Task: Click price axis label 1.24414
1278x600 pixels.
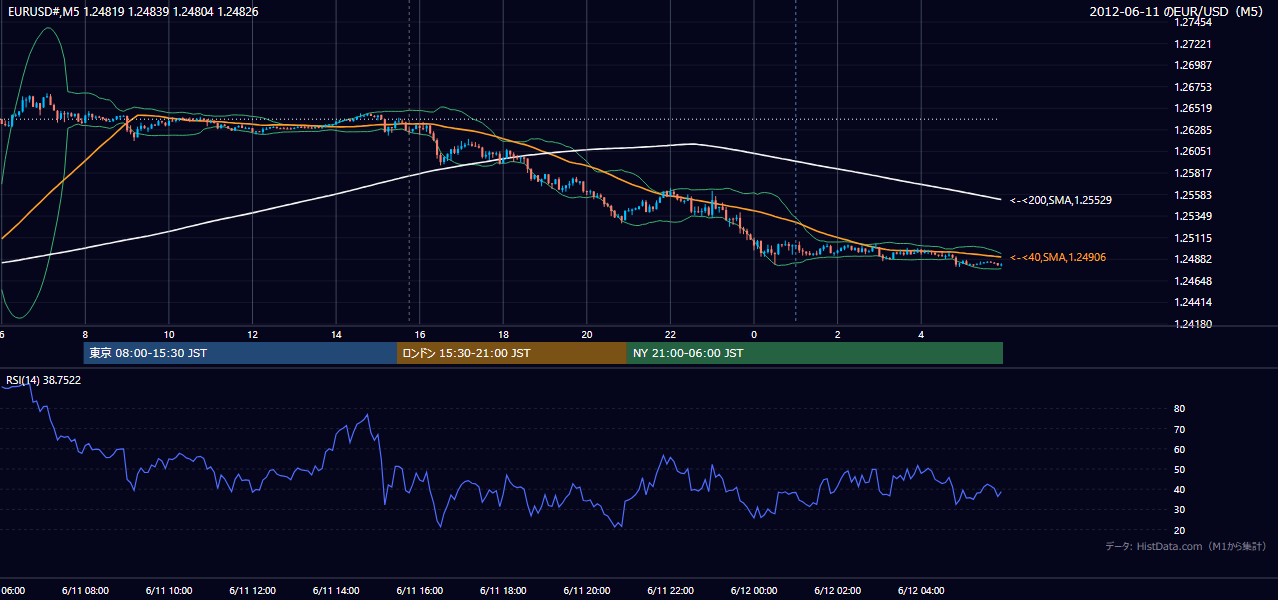Action: (x=1193, y=302)
